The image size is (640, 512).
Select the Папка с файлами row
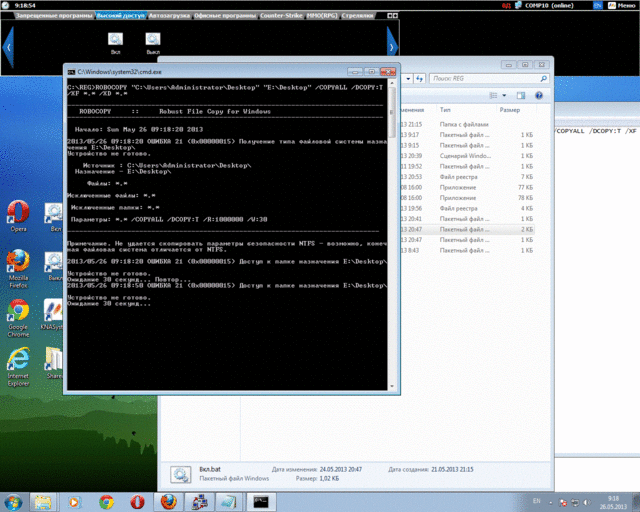click(467, 124)
